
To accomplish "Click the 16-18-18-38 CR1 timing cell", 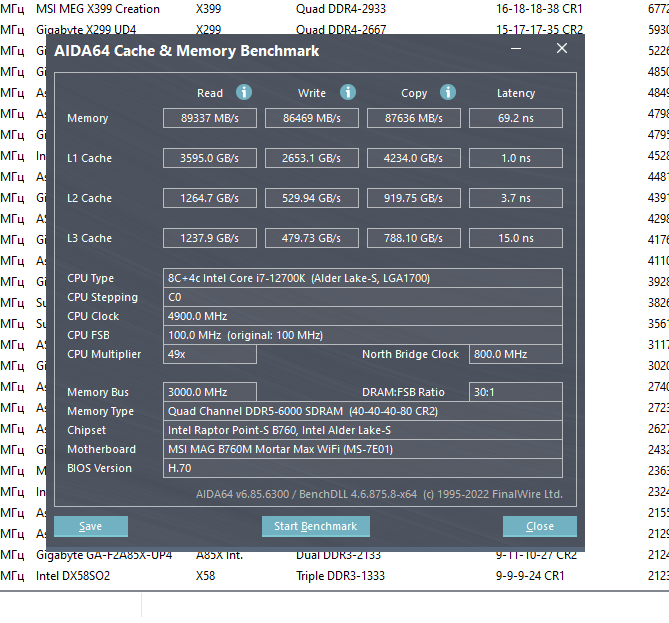I will point(539,9).
